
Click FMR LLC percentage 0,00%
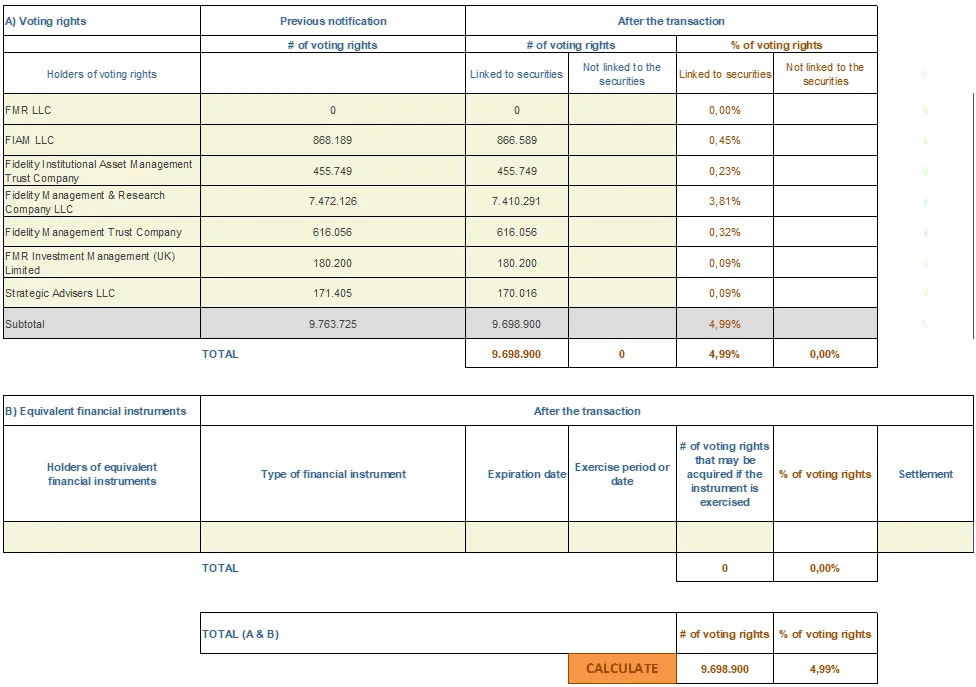(725, 110)
